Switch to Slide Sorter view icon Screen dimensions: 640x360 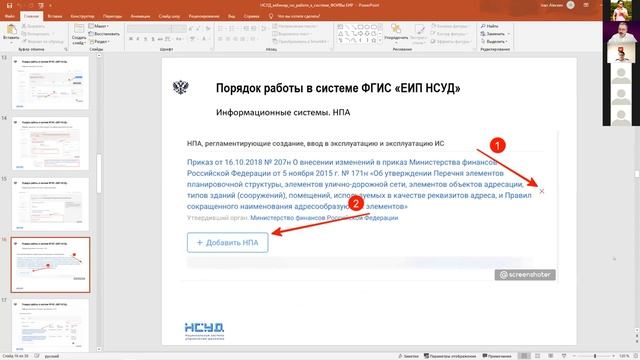coord(538,356)
